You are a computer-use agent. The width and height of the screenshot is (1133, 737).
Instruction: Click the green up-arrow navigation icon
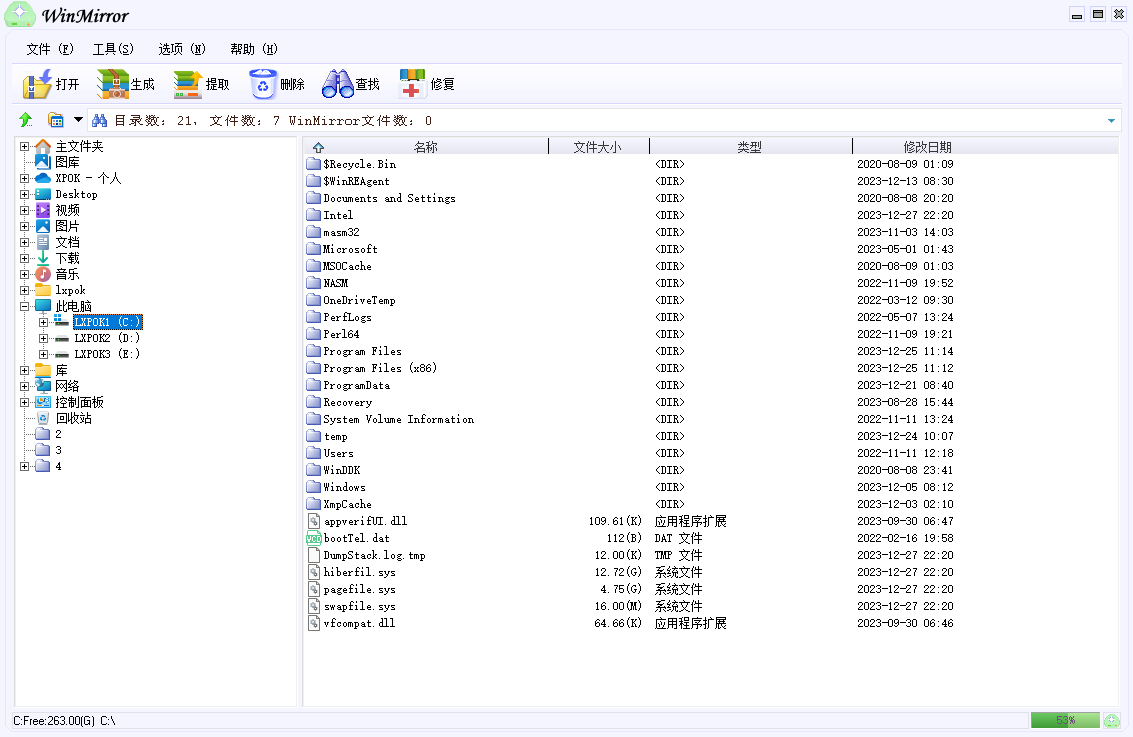pos(26,121)
